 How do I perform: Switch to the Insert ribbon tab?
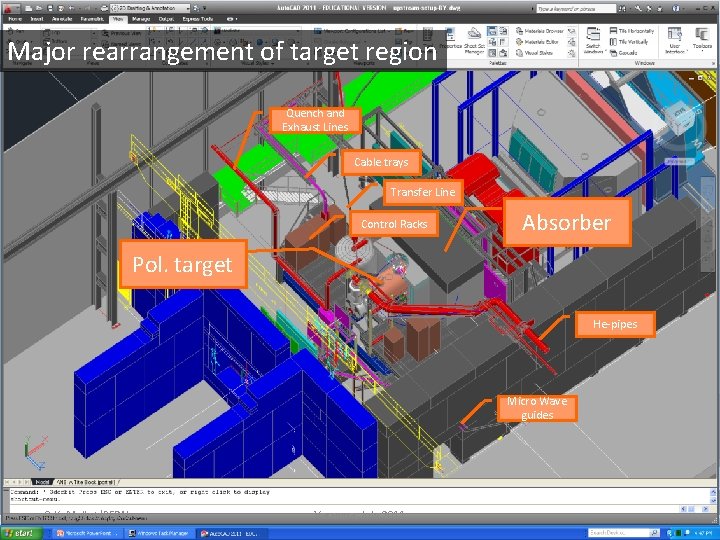(37, 19)
